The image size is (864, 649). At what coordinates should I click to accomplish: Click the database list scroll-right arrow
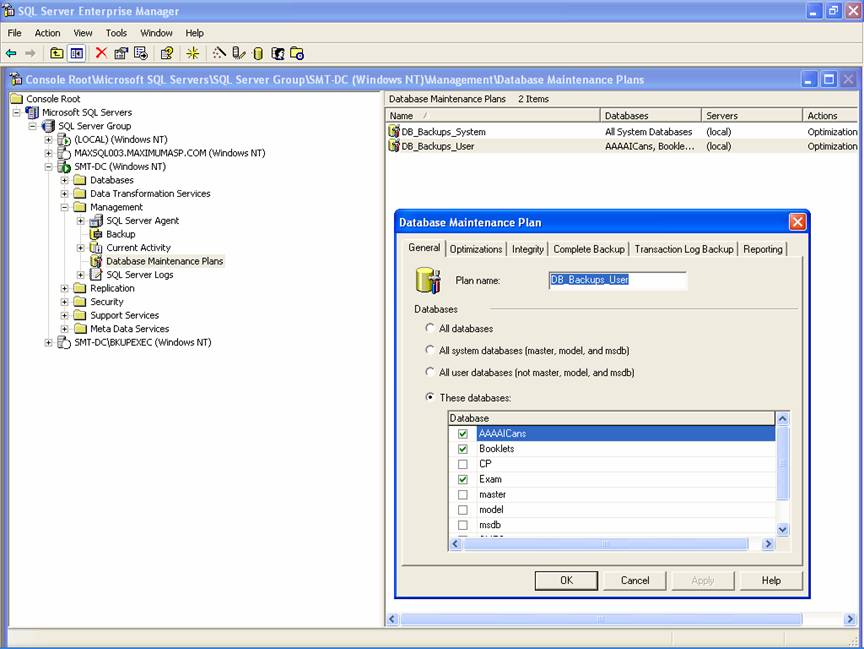(x=768, y=544)
